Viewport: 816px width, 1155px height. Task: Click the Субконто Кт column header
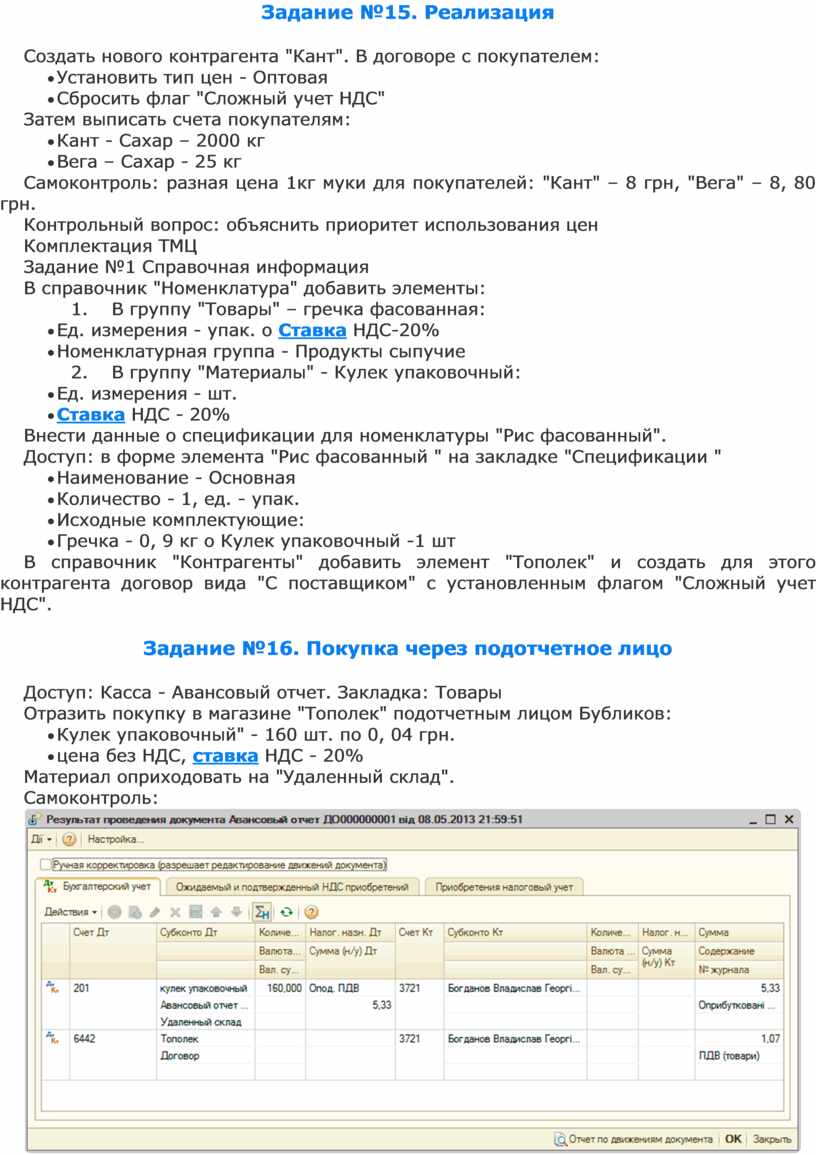[x=515, y=933]
